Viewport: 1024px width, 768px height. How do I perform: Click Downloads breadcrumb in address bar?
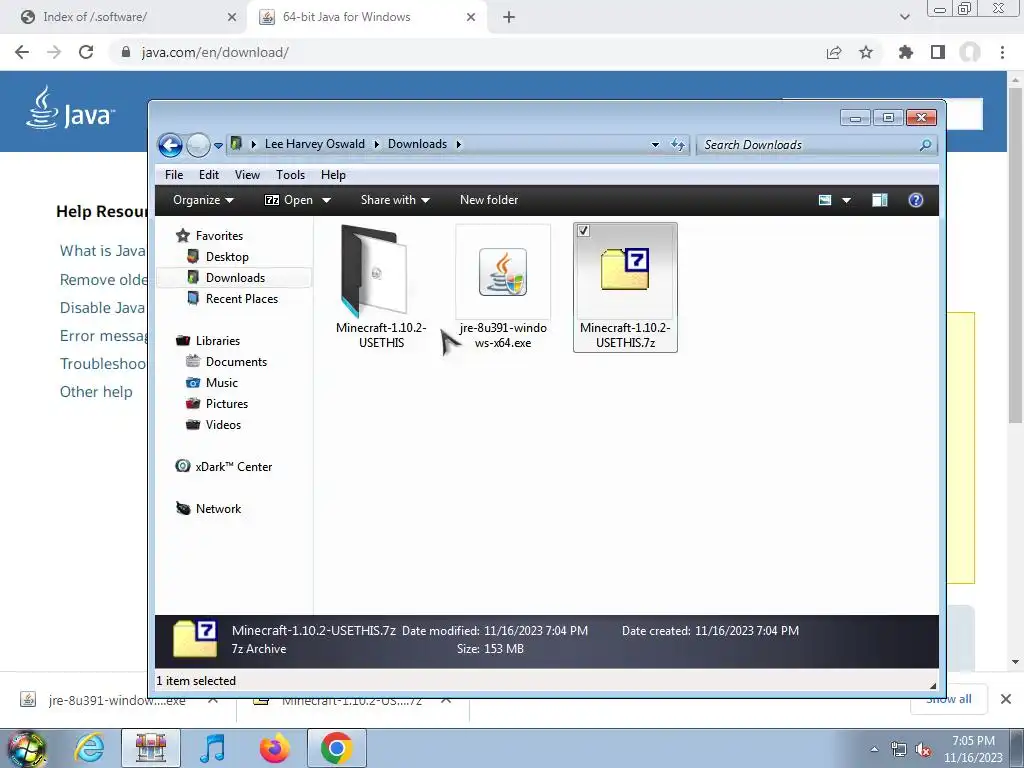(417, 144)
